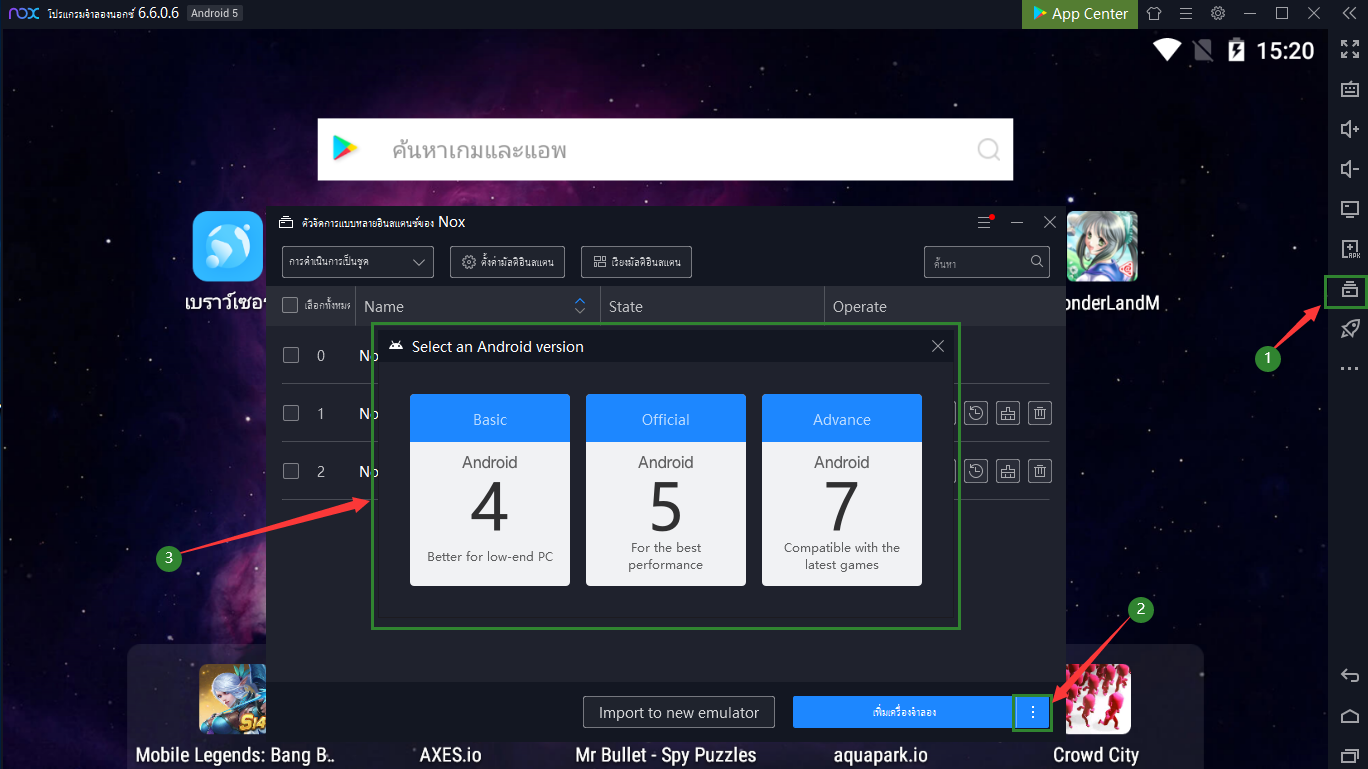
Task: Open the keyboard control mapping icon
Action: (x=1349, y=89)
